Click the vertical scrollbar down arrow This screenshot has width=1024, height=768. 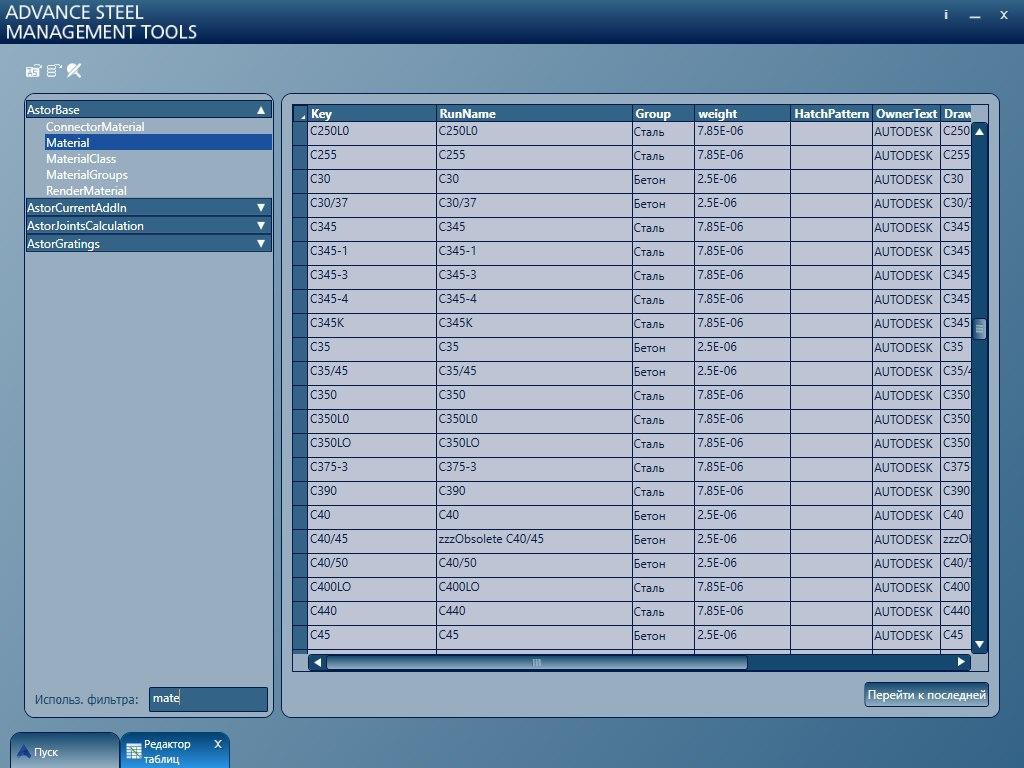[979, 644]
